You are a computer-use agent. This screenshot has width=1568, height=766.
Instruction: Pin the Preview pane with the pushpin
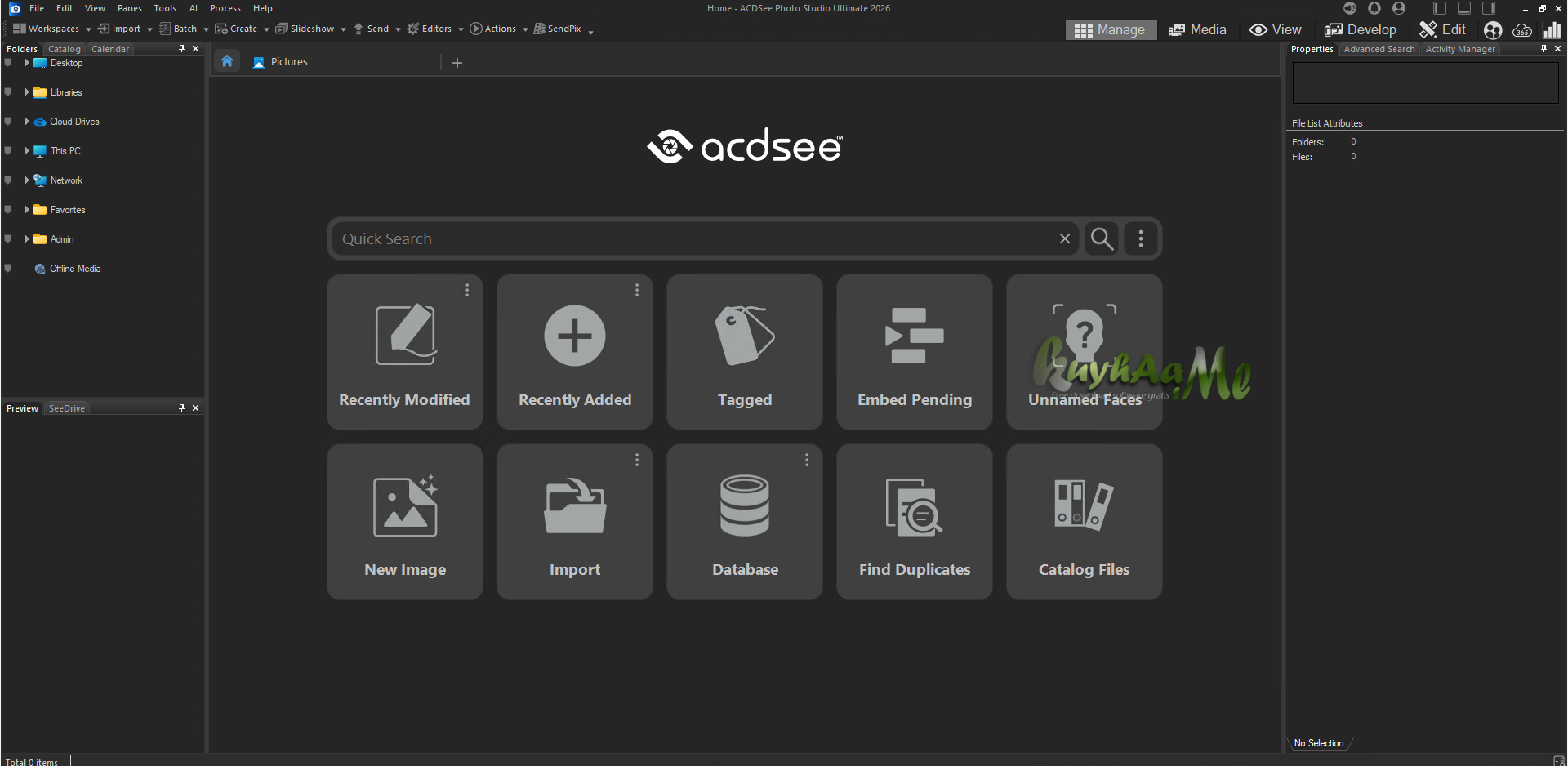[x=181, y=407]
